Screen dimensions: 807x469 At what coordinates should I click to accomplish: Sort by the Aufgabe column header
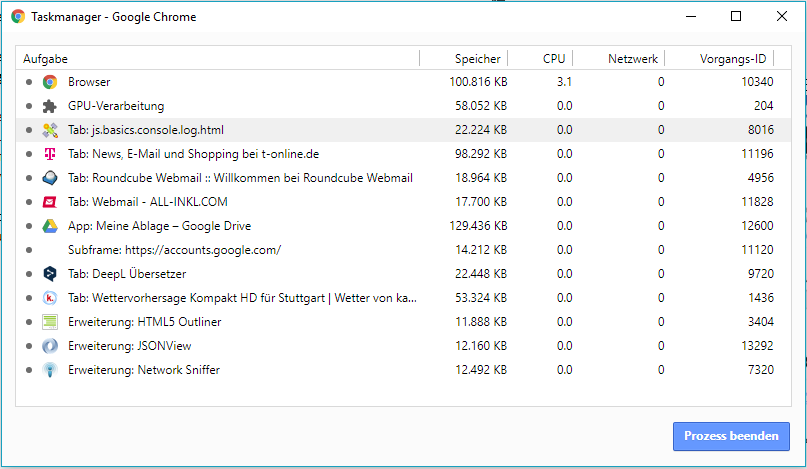click(x=218, y=58)
